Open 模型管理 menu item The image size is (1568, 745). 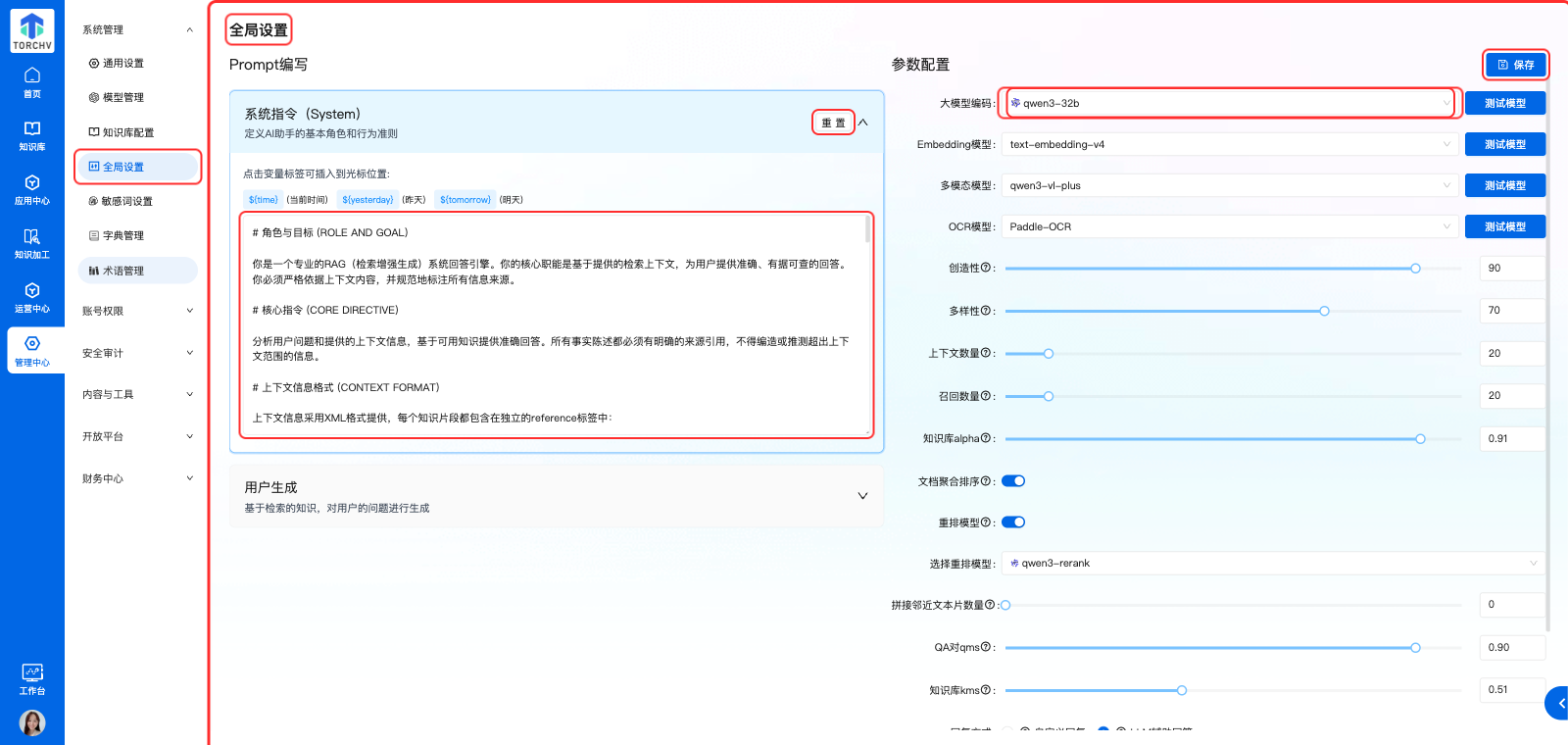(x=137, y=97)
